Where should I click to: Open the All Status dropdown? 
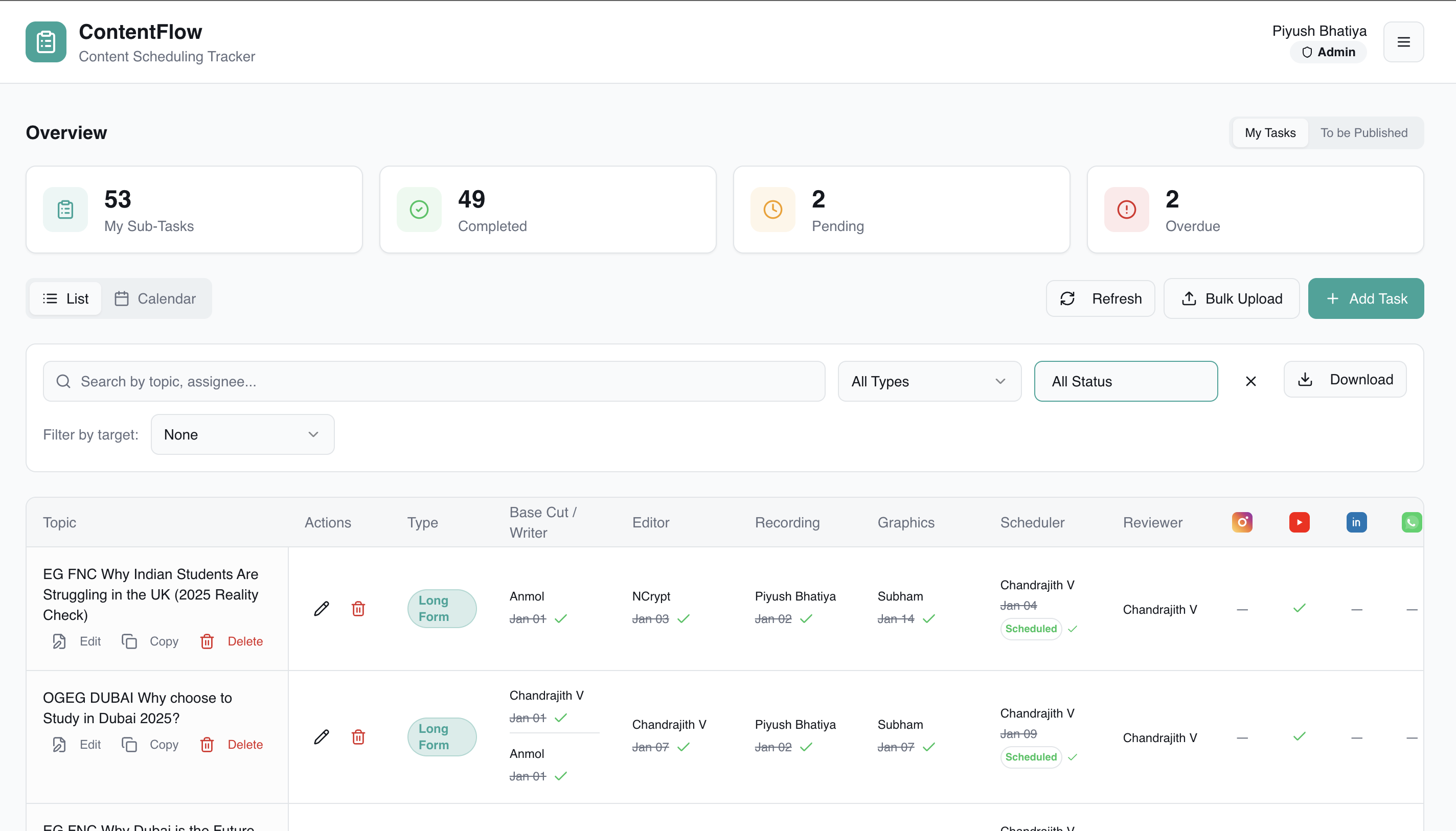tap(1126, 381)
